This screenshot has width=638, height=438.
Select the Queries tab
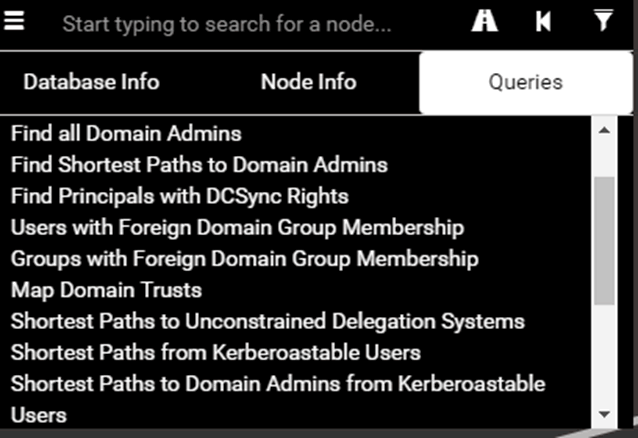click(x=526, y=83)
